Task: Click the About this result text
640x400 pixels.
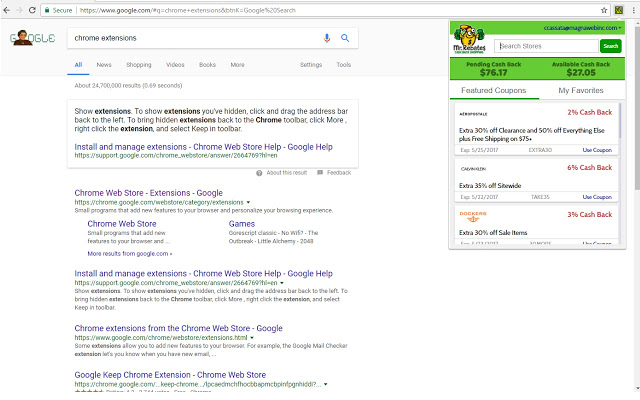Action: (287, 173)
